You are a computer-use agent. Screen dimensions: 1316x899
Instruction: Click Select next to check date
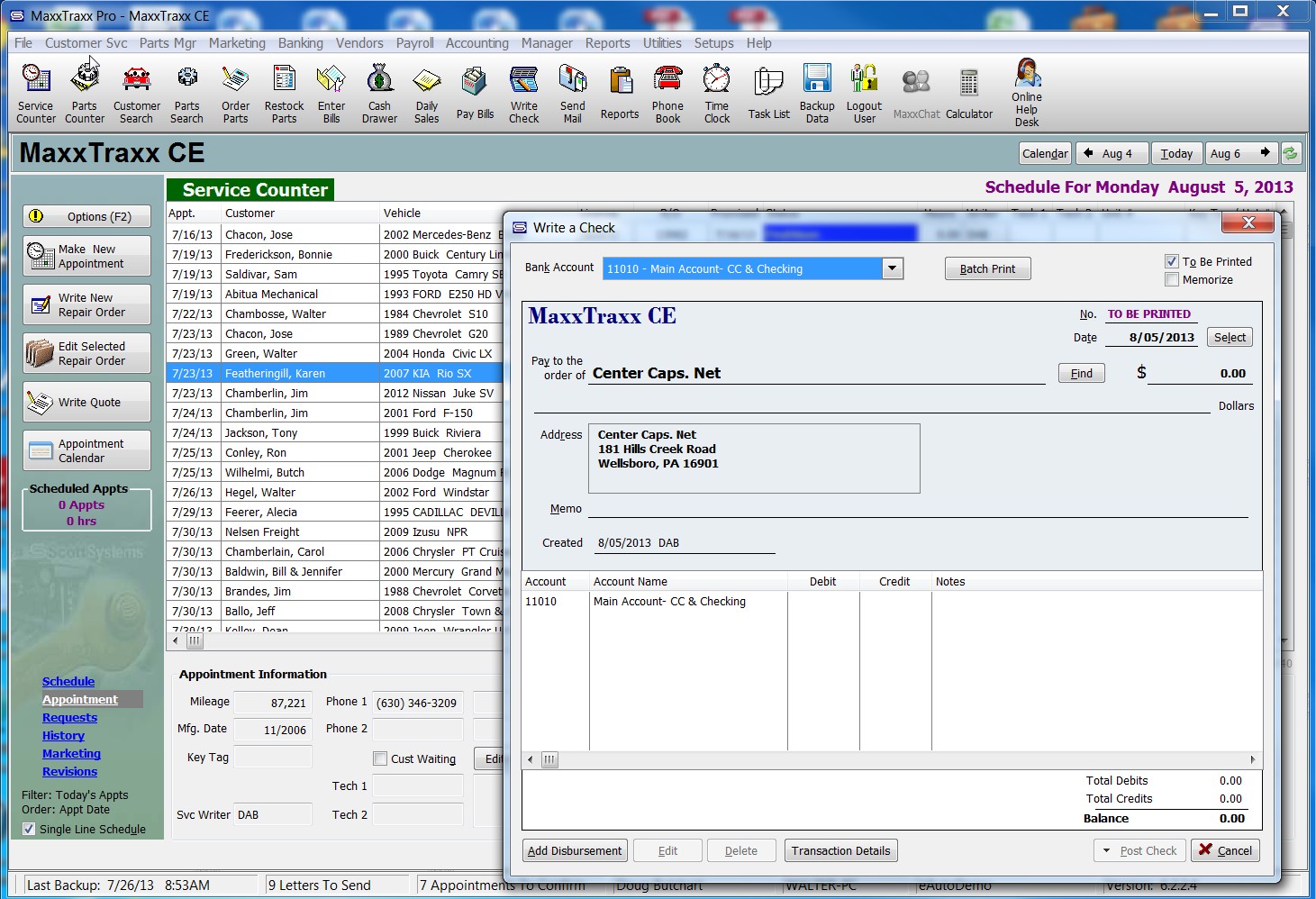click(x=1230, y=337)
